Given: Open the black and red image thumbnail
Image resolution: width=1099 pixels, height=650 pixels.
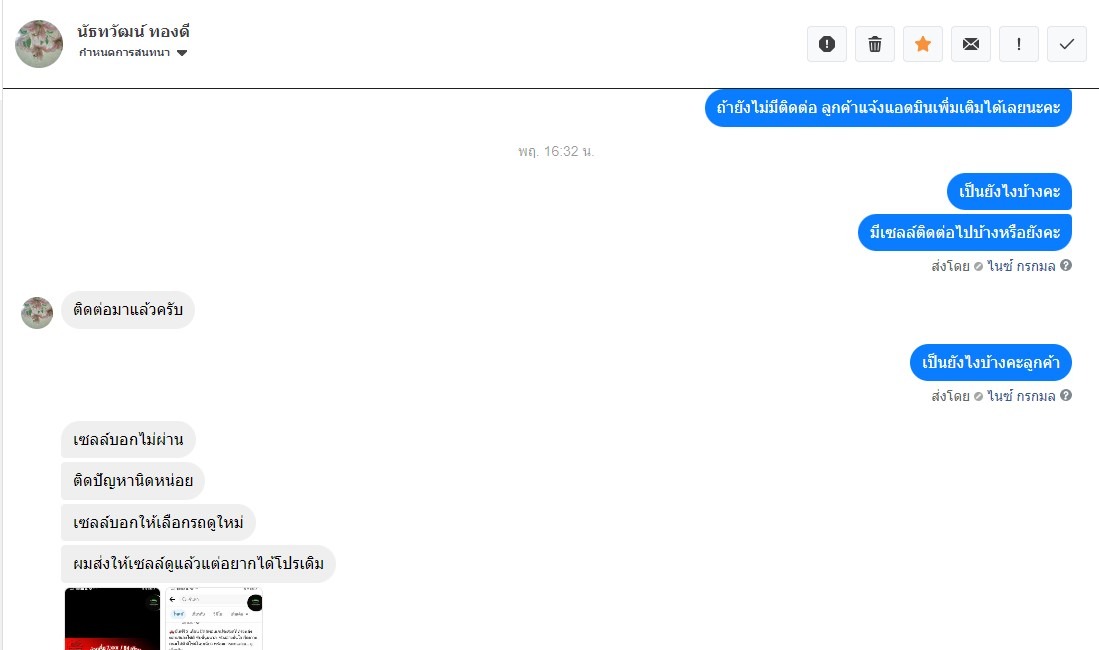Looking at the screenshot, I should click(112, 618).
